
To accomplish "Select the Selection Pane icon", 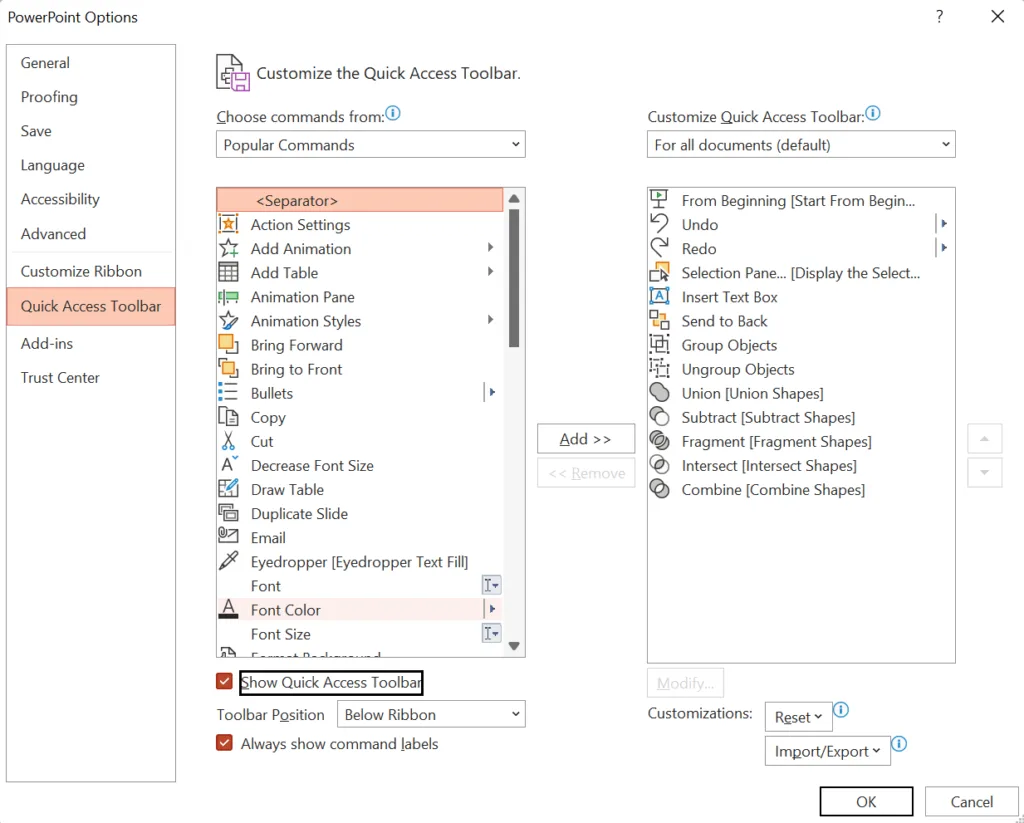I will click(x=660, y=272).
